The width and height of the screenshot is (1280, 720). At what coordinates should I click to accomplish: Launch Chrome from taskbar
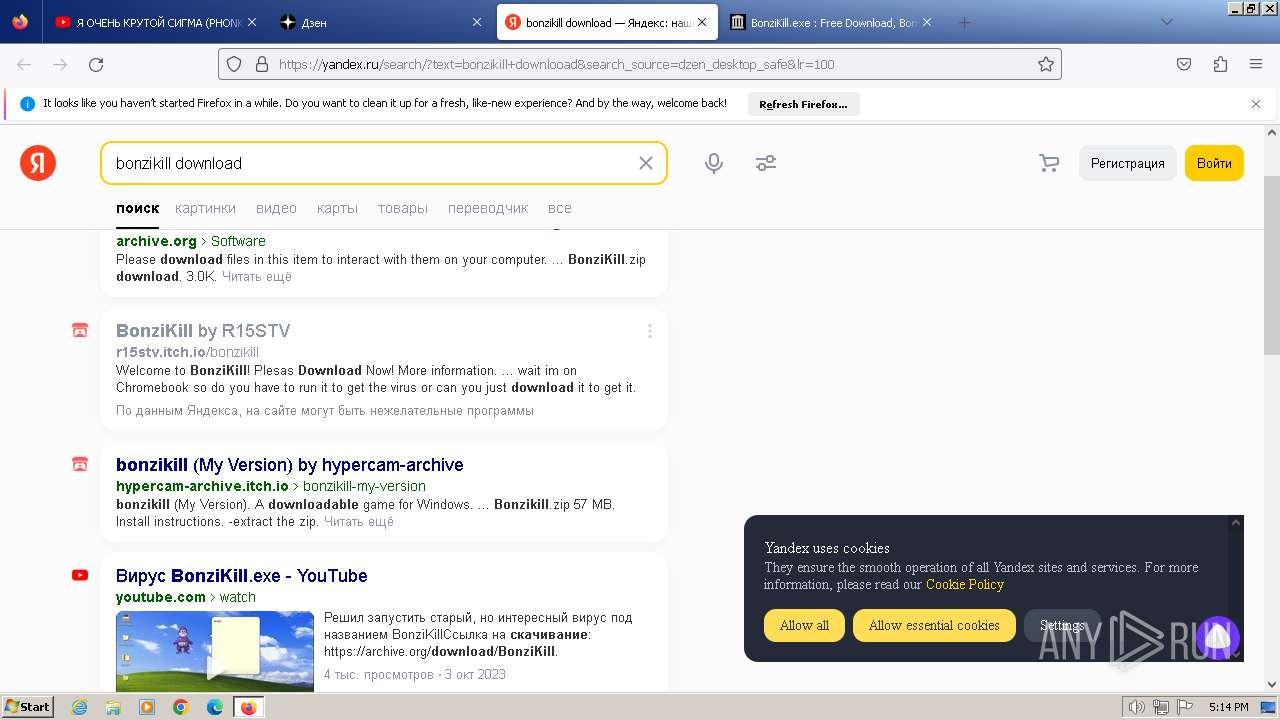[x=181, y=707]
